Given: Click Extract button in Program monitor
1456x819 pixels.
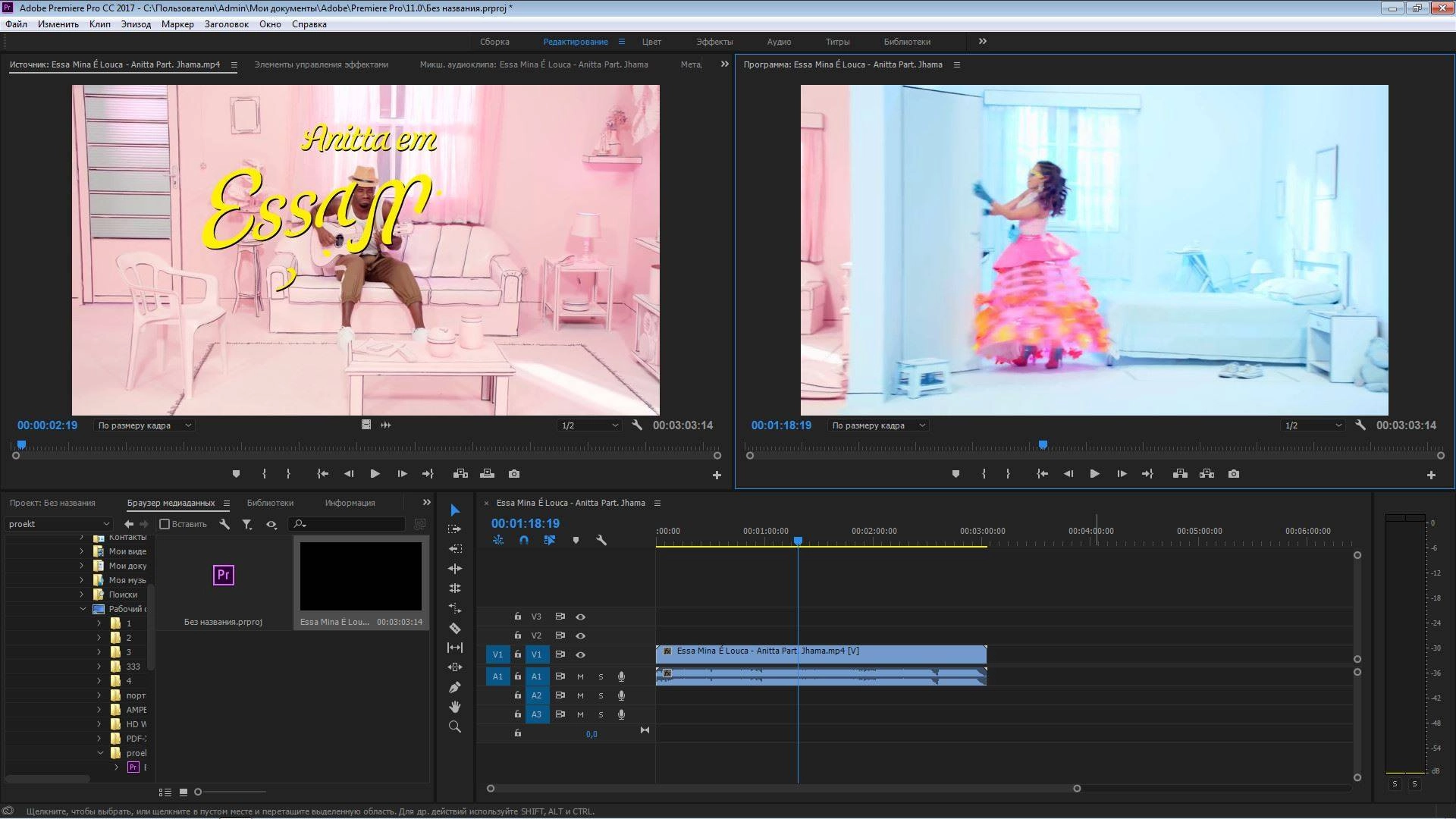Looking at the screenshot, I should (1207, 474).
